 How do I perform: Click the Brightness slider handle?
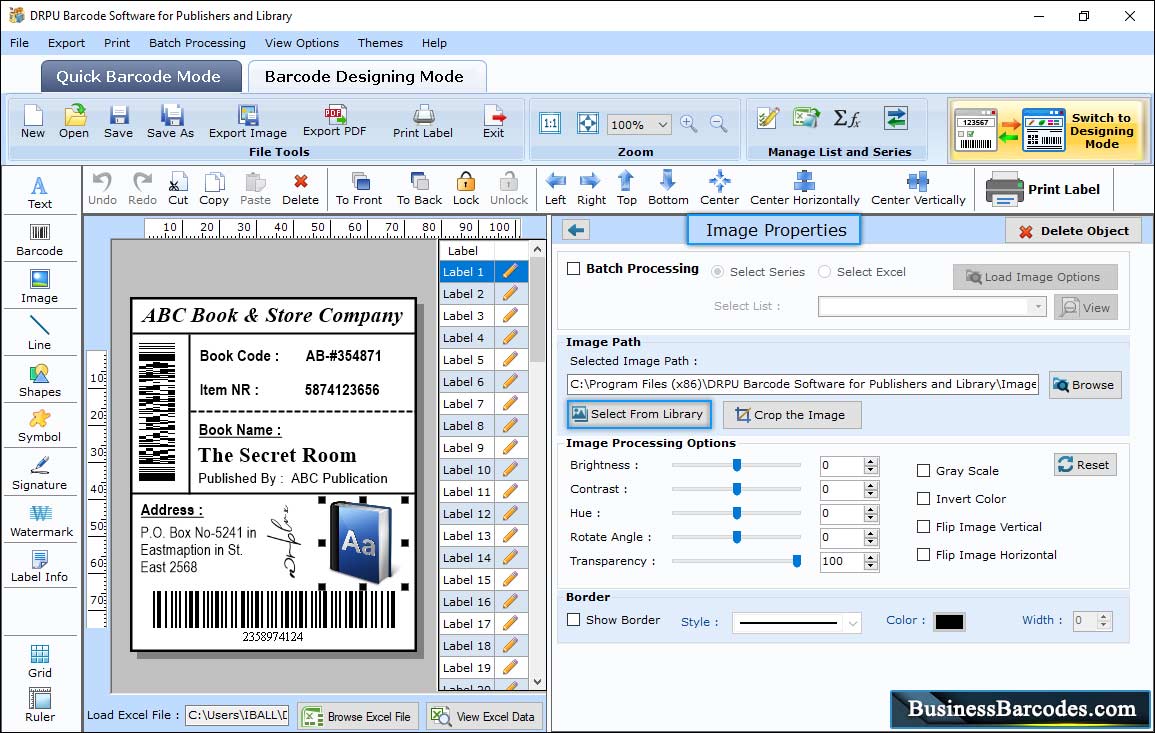737,465
